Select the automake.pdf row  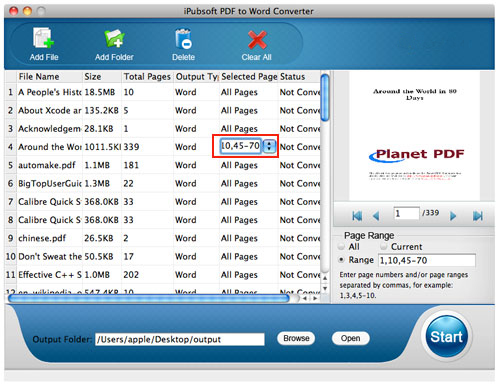[162, 165]
